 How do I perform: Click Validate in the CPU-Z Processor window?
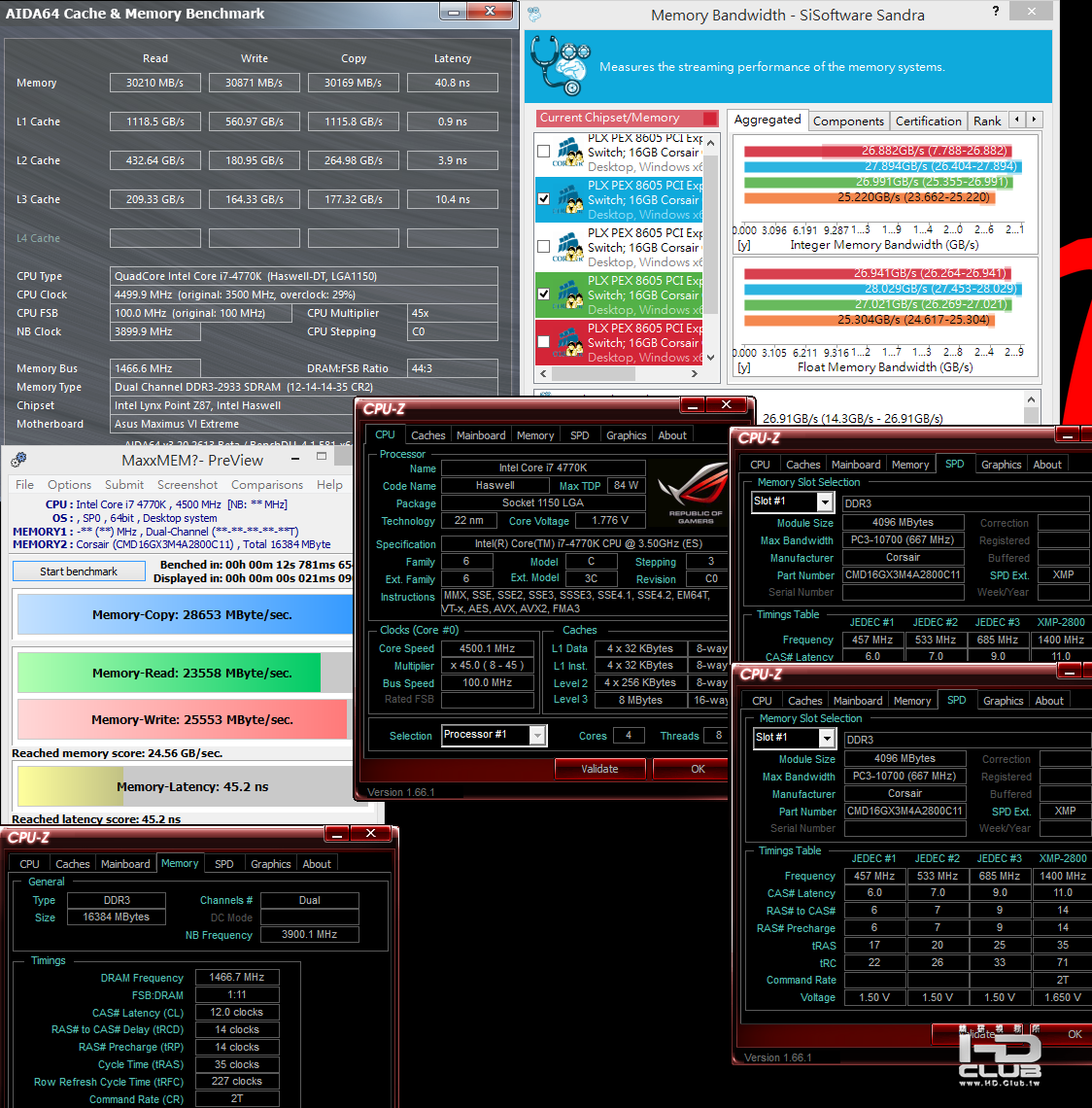(x=599, y=769)
